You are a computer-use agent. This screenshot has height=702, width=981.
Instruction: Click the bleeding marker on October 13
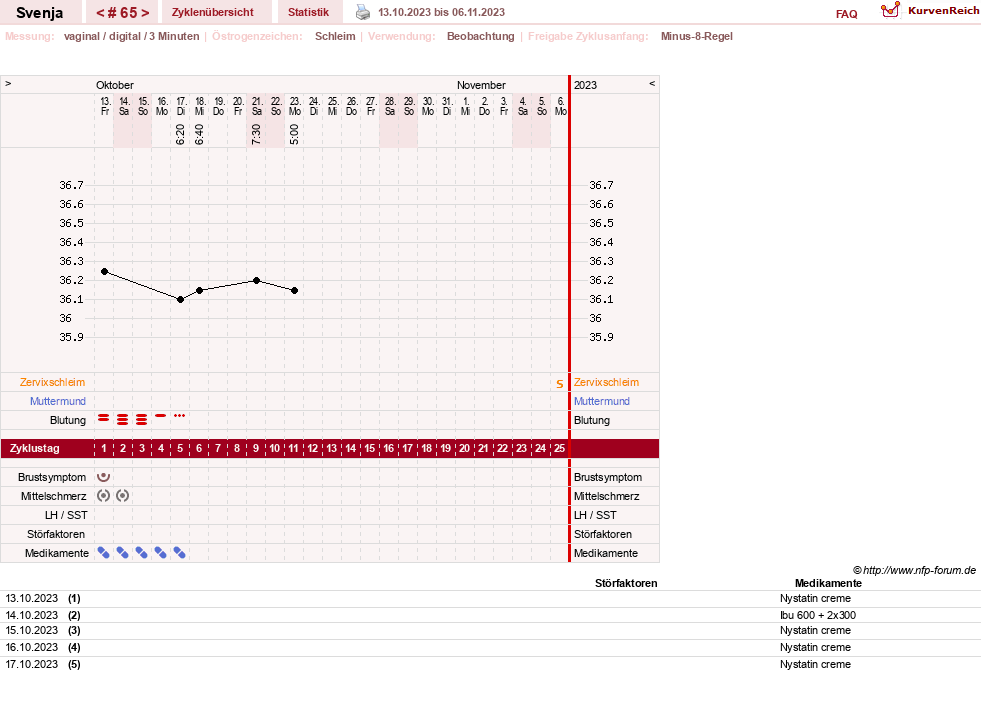click(x=103, y=417)
